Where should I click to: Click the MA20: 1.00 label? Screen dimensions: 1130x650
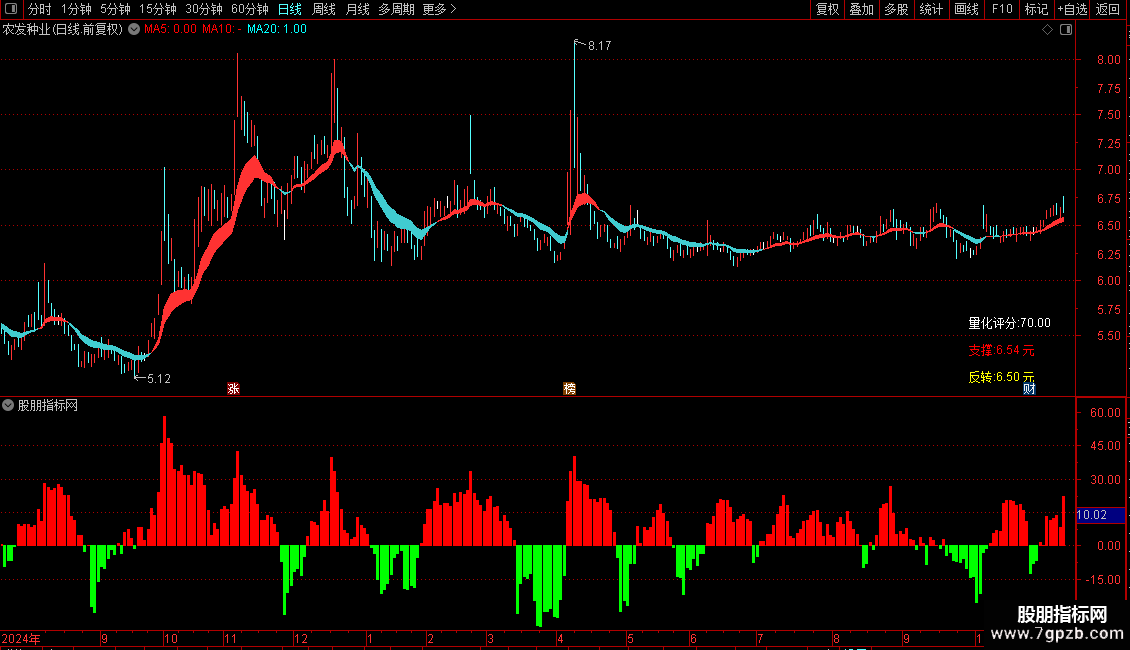[277, 29]
